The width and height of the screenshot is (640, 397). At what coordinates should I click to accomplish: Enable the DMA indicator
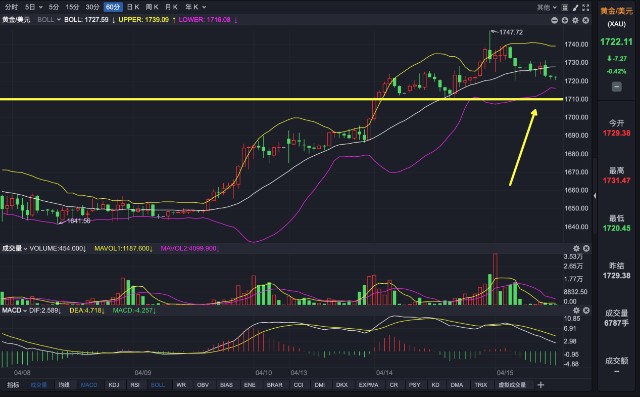click(457, 385)
